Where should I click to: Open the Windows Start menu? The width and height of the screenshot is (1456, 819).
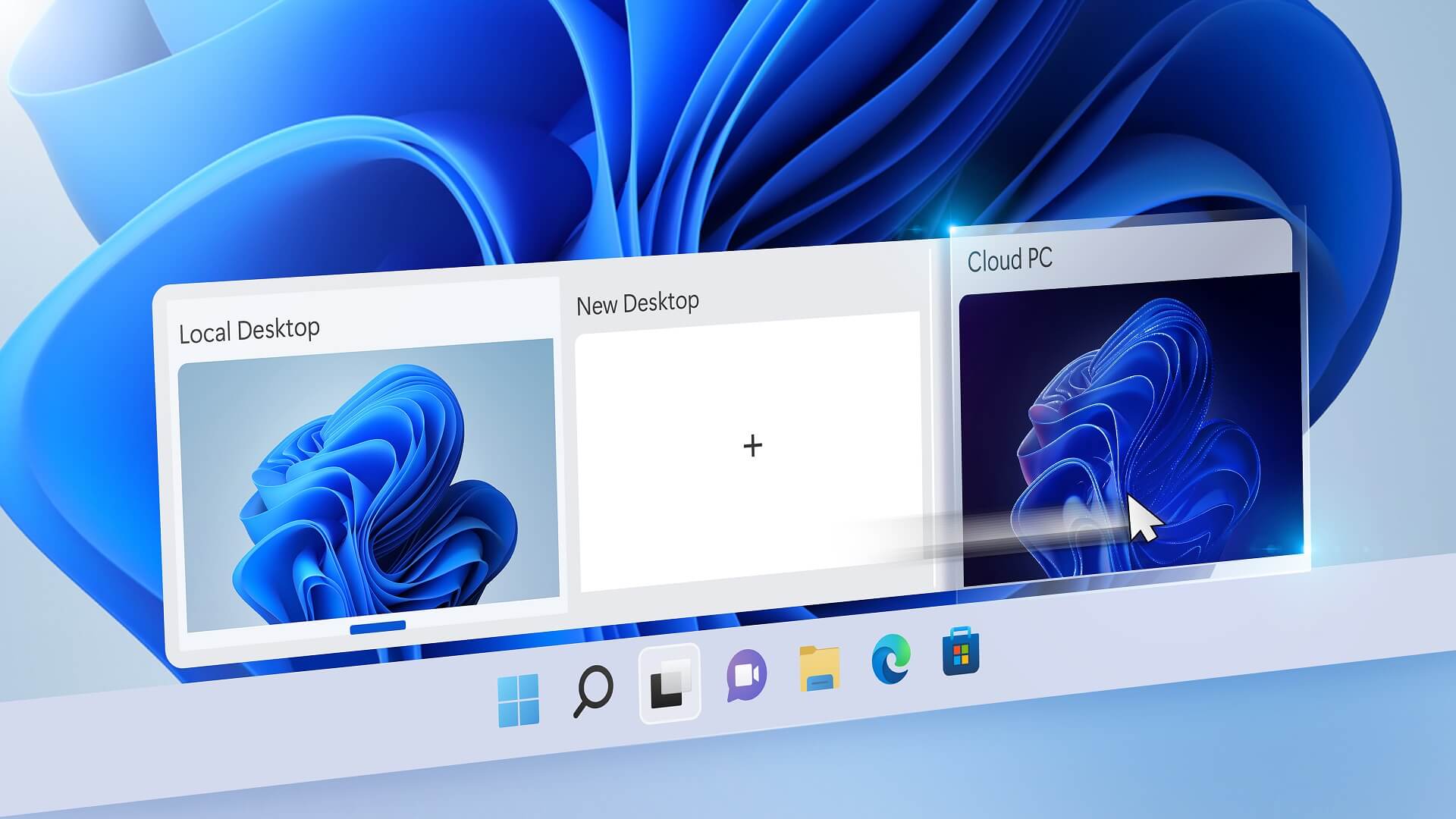click(519, 699)
